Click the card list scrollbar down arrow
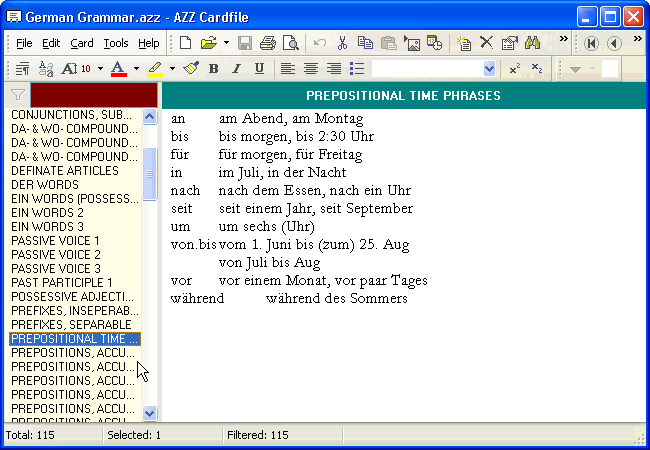The width and height of the screenshot is (650, 450). (150, 412)
